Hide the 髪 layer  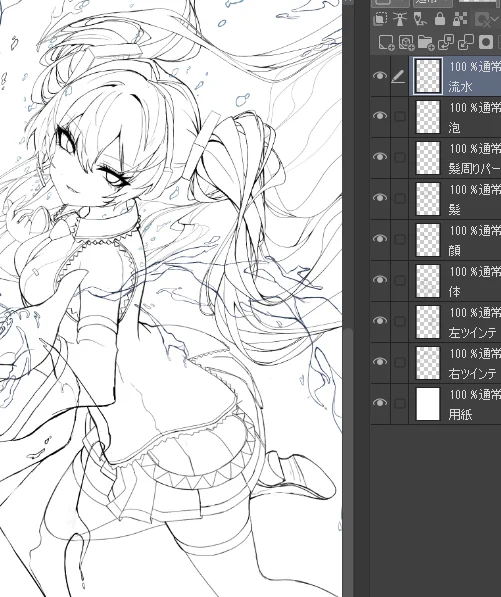[x=380, y=198]
